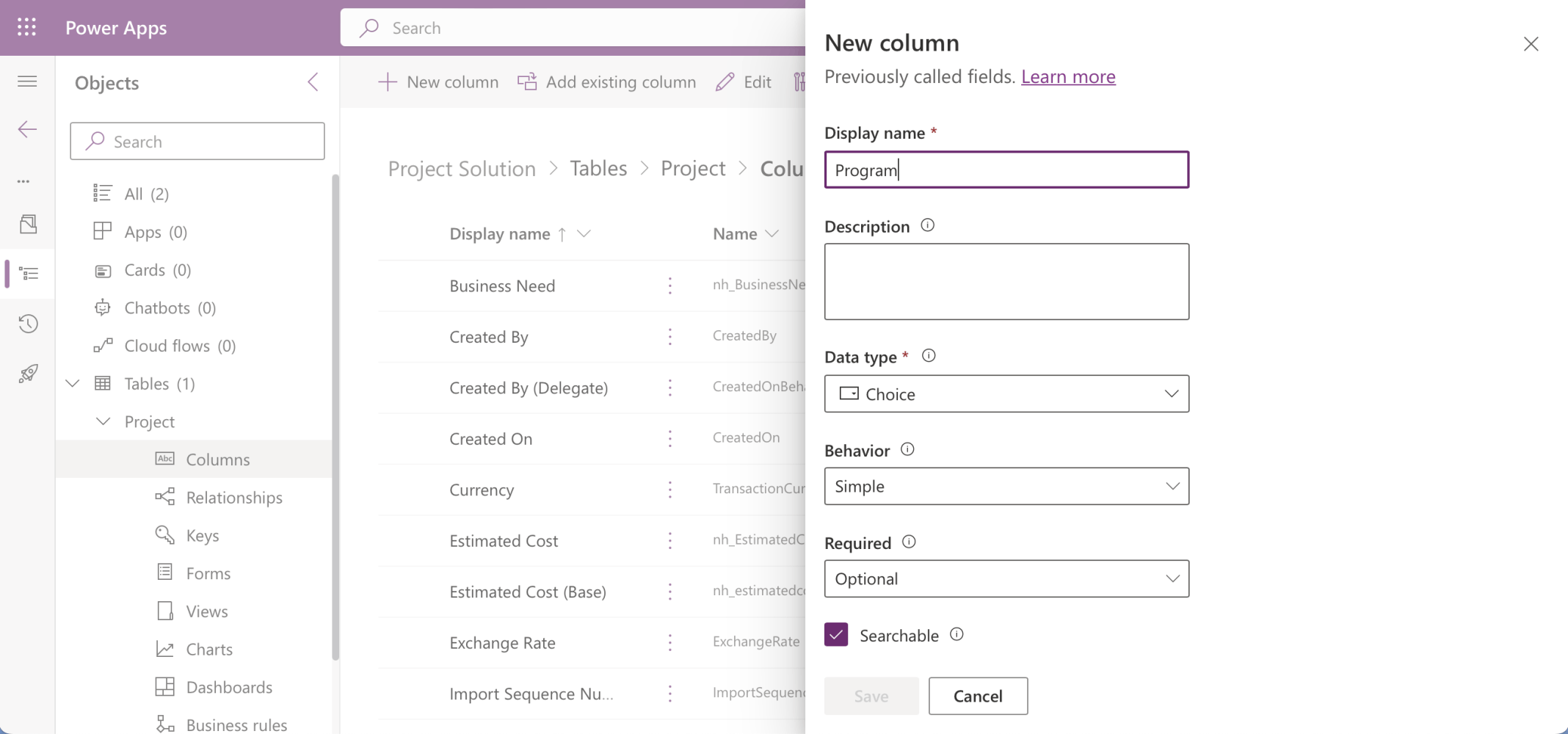Click inside the Description text box
The height and width of the screenshot is (734, 1568).
click(x=1006, y=281)
